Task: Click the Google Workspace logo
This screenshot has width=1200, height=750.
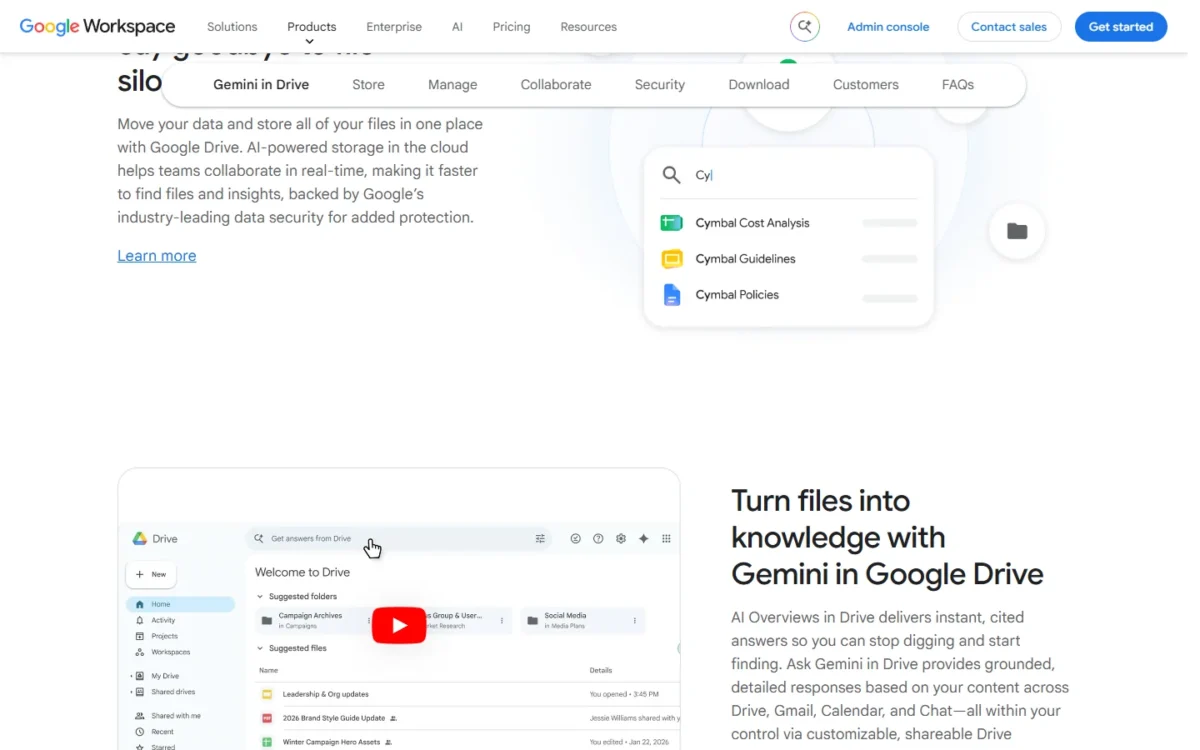Action: click(97, 27)
